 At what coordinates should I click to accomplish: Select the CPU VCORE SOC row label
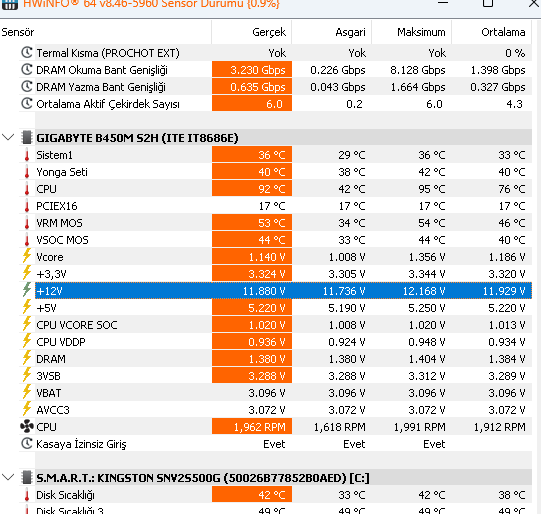77,325
